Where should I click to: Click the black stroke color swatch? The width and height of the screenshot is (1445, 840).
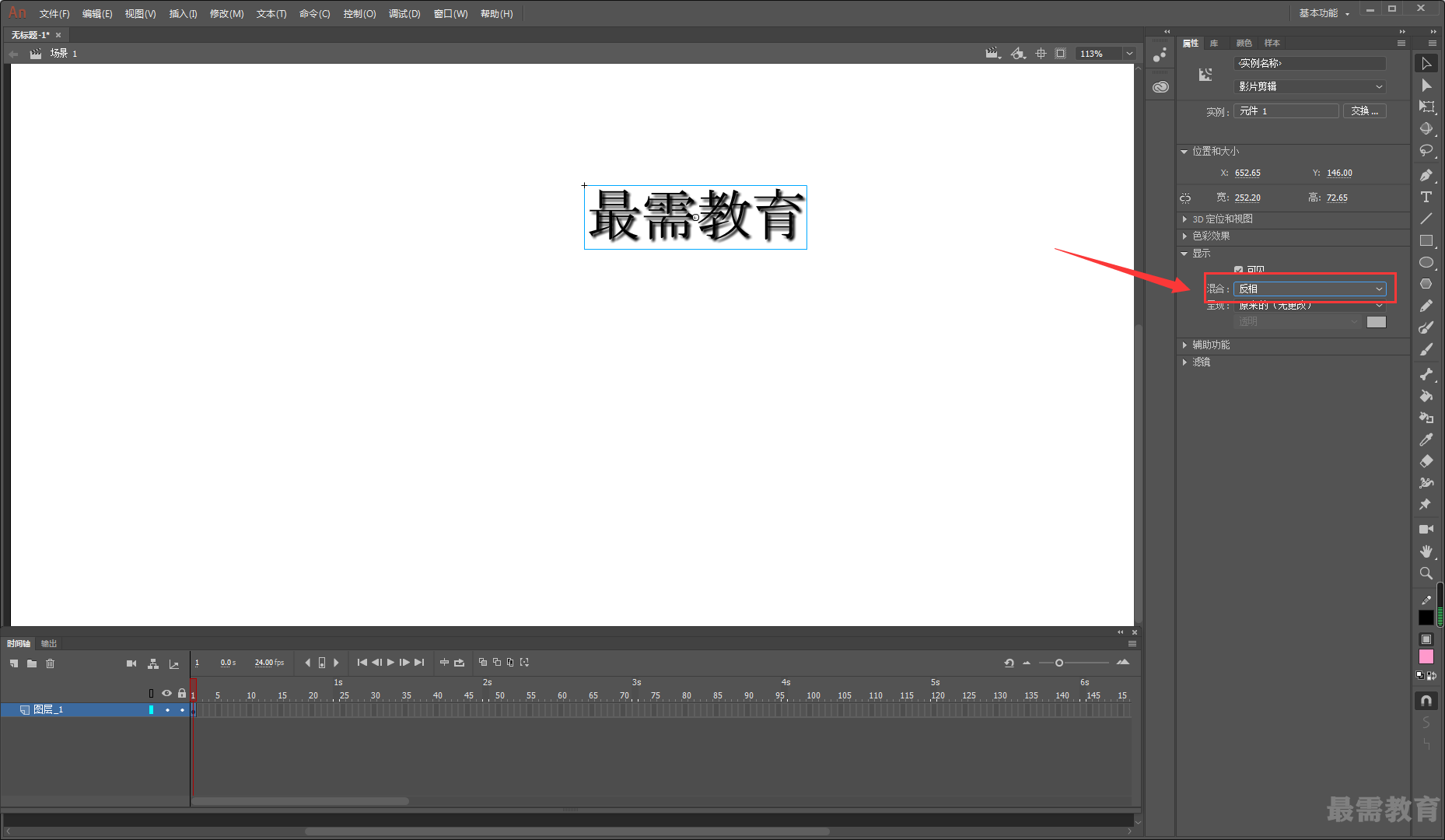click(1426, 618)
